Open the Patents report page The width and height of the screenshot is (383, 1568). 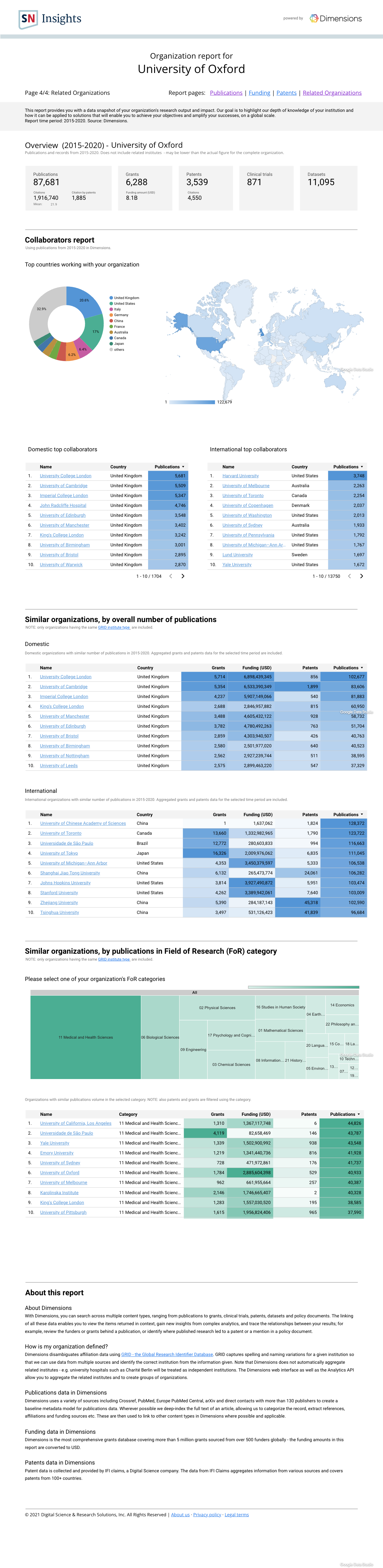click(286, 93)
